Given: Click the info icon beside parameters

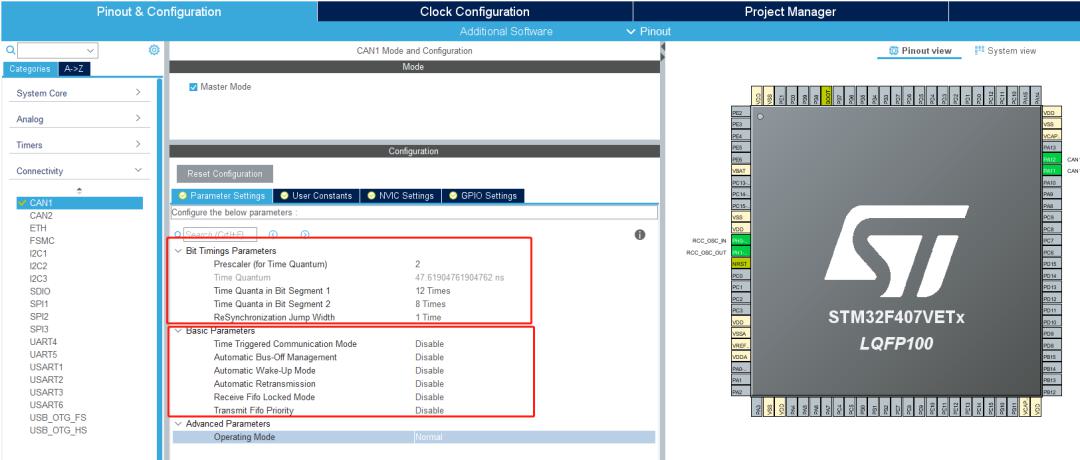Looking at the screenshot, I should (x=640, y=235).
